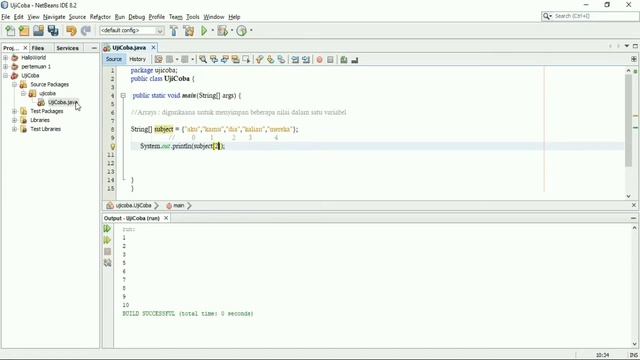Click the editor Last Edit icon
640x360 pixels.
pyautogui.click(x=158, y=60)
